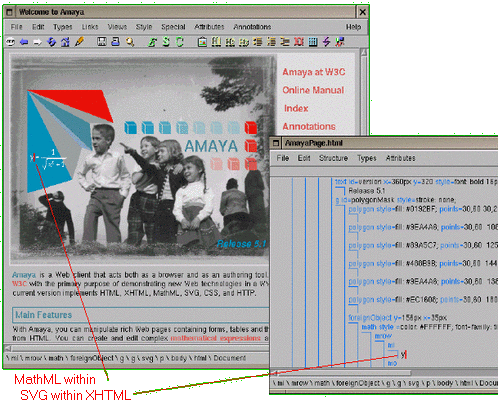
Task: Apply strong style with the green S icon
Action: [166, 42]
